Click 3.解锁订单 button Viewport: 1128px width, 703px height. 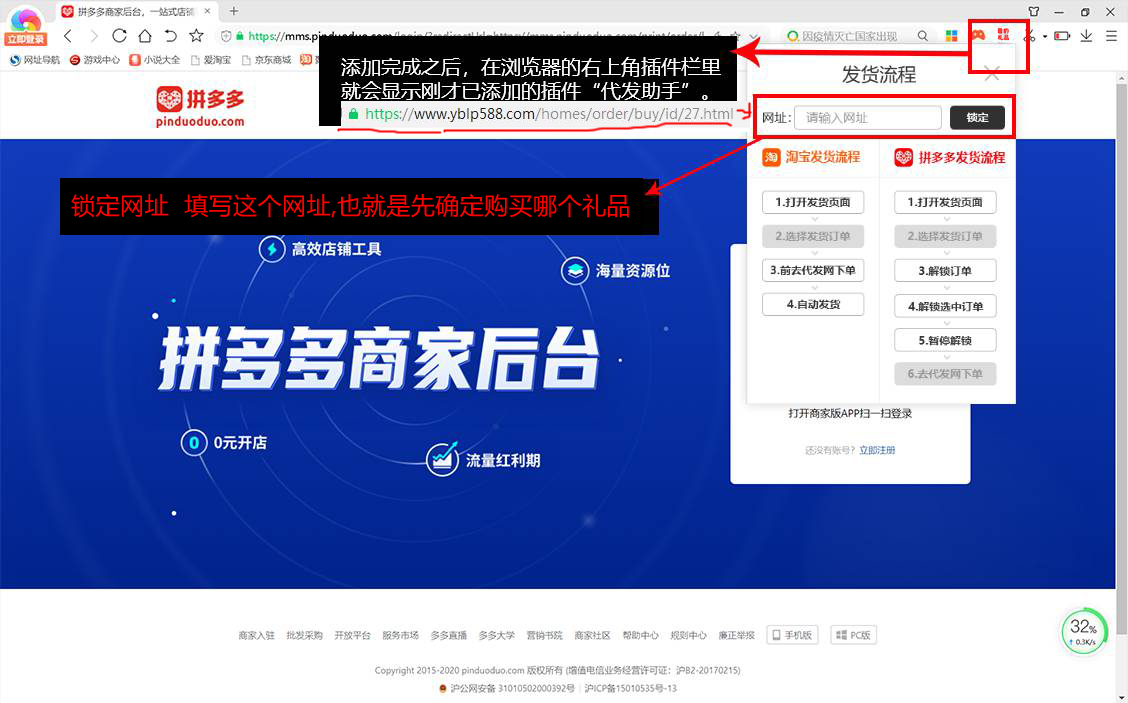point(945,271)
